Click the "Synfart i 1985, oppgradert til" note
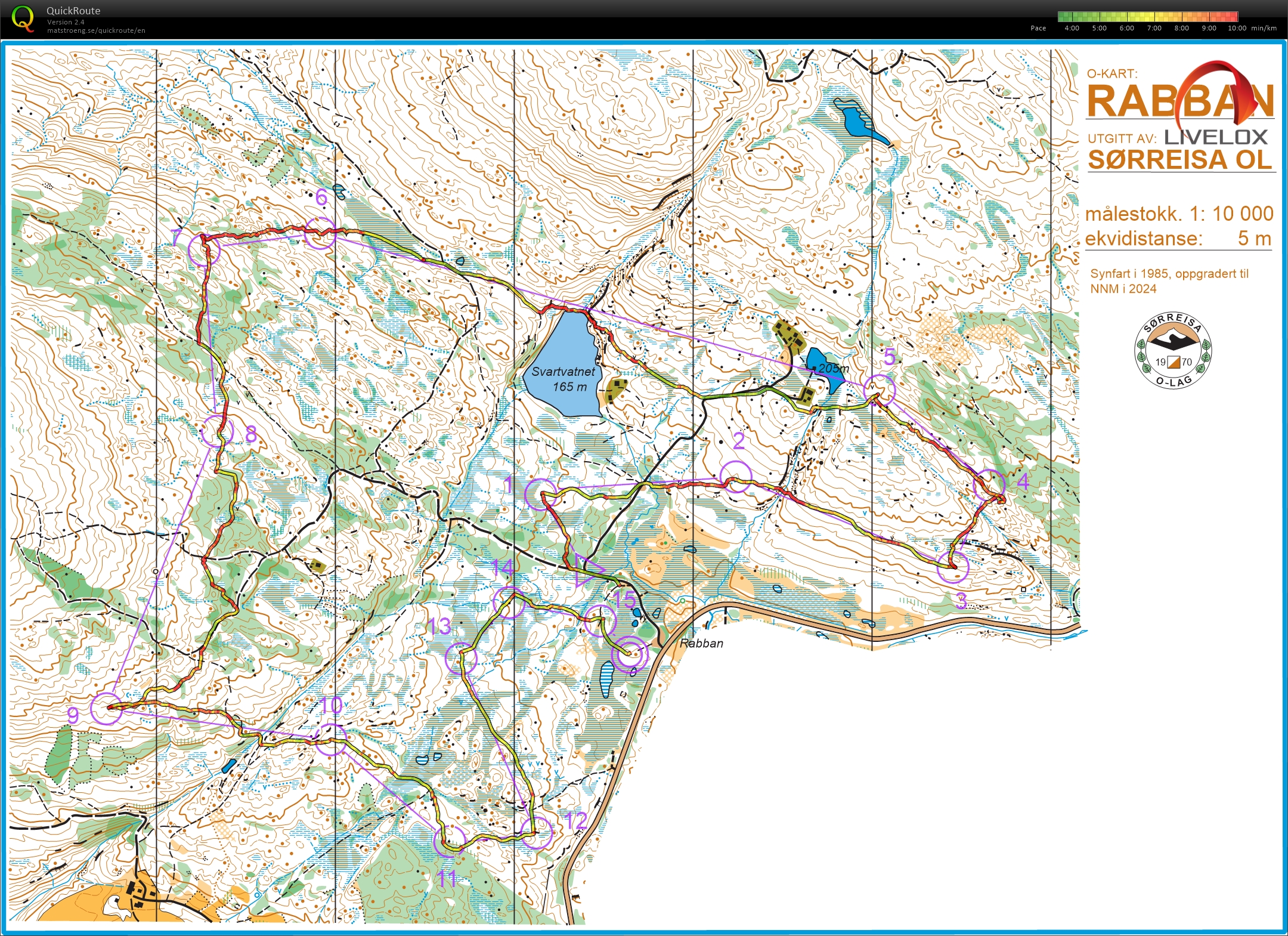Image resolution: width=1288 pixels, height=936 pixels. 1169,274
